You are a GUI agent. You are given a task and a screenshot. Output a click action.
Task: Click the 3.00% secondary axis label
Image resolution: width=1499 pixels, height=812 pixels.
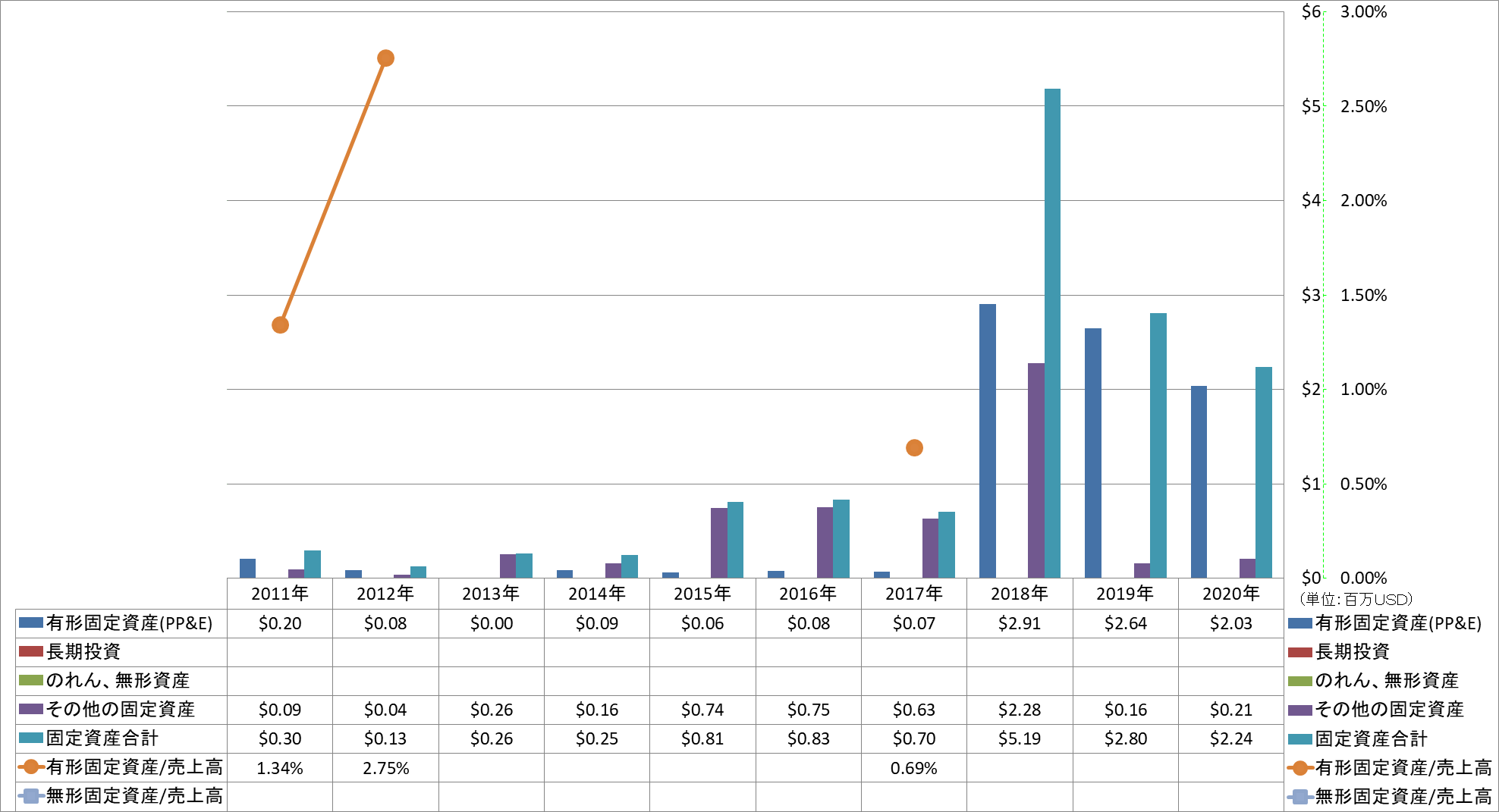point(1363,11)
